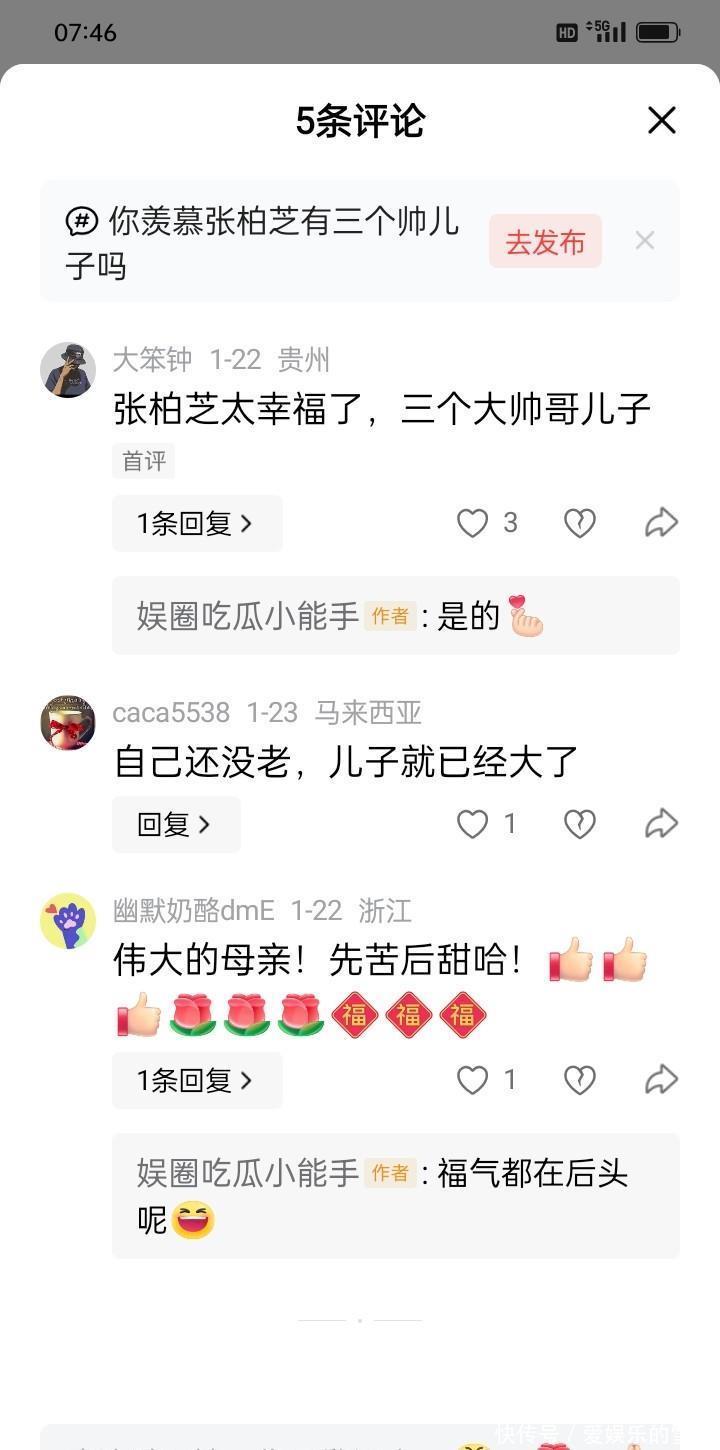Viewport: 720px width, 1450px height.
Task: Dislike 幽默奶酪dmE's comment
Action: pyautogui.click(x=580, y=1080)
